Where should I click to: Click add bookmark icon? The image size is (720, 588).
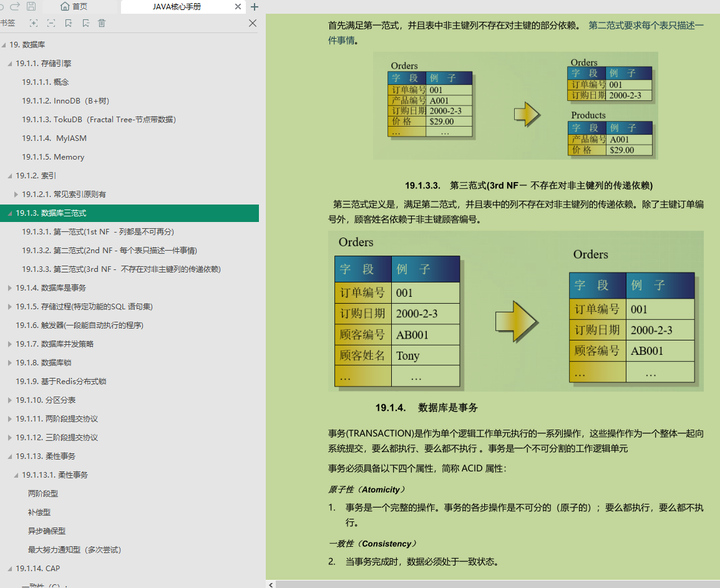(x=68, y=23)
